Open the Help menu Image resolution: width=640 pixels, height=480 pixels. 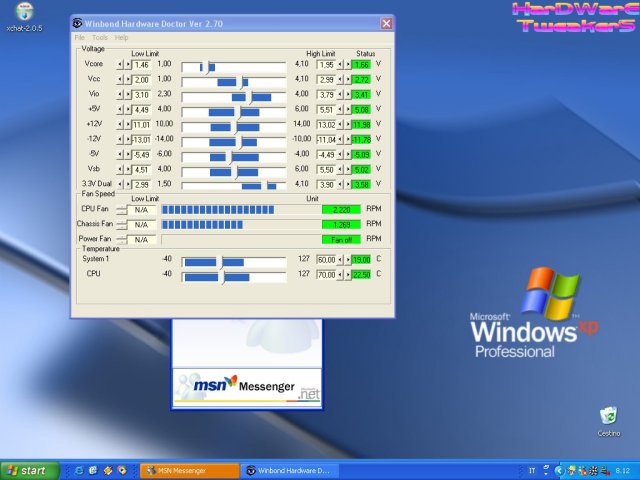tap(121, 38)
